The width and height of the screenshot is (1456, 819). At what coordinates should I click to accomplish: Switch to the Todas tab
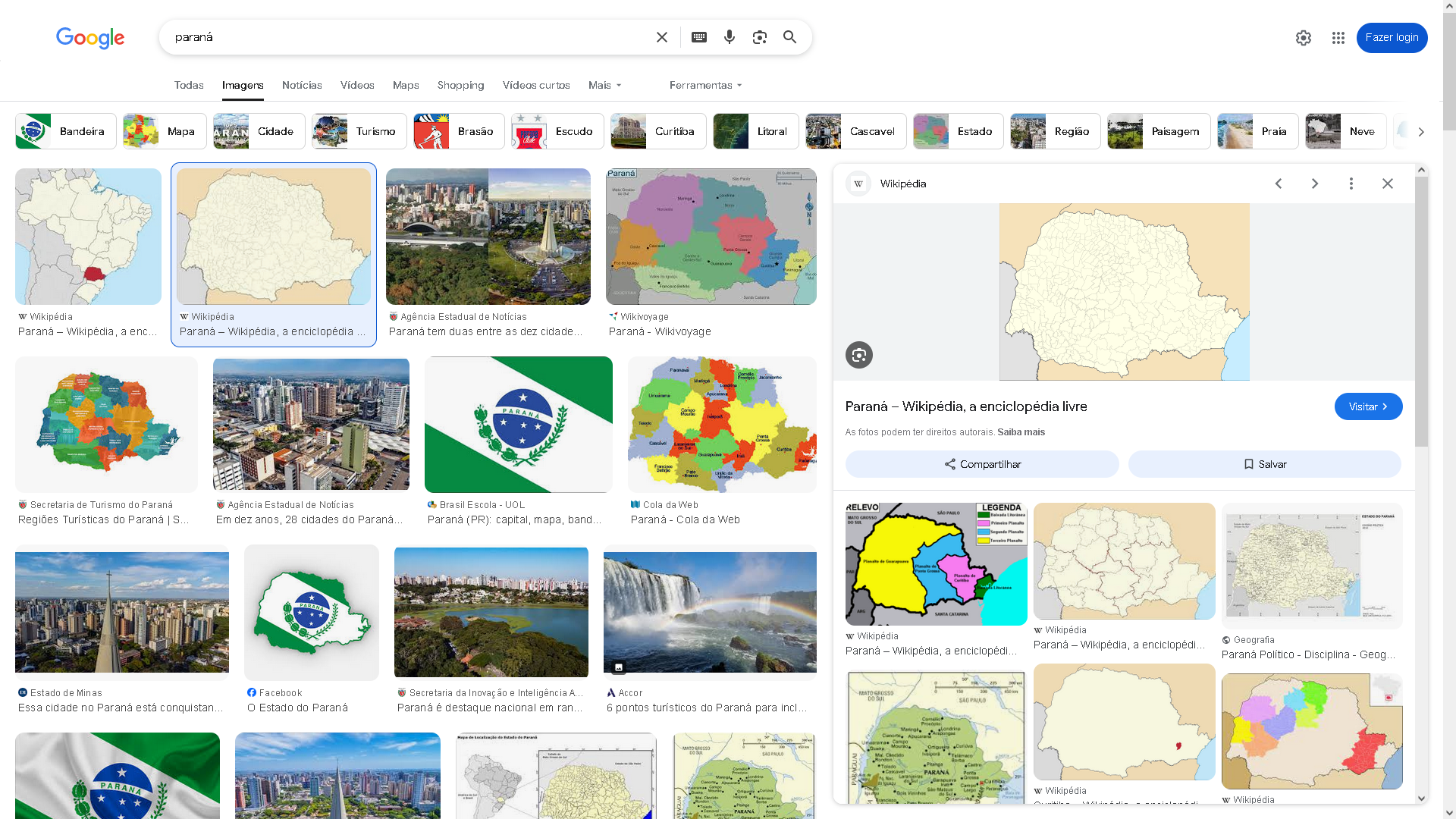(x=189, y=85)
